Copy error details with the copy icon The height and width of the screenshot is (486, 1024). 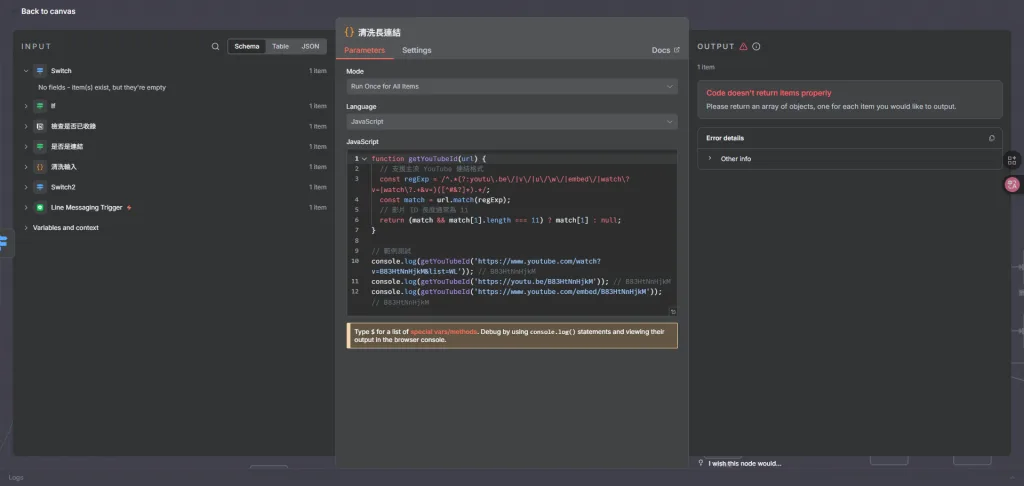[x=991, y=138]
